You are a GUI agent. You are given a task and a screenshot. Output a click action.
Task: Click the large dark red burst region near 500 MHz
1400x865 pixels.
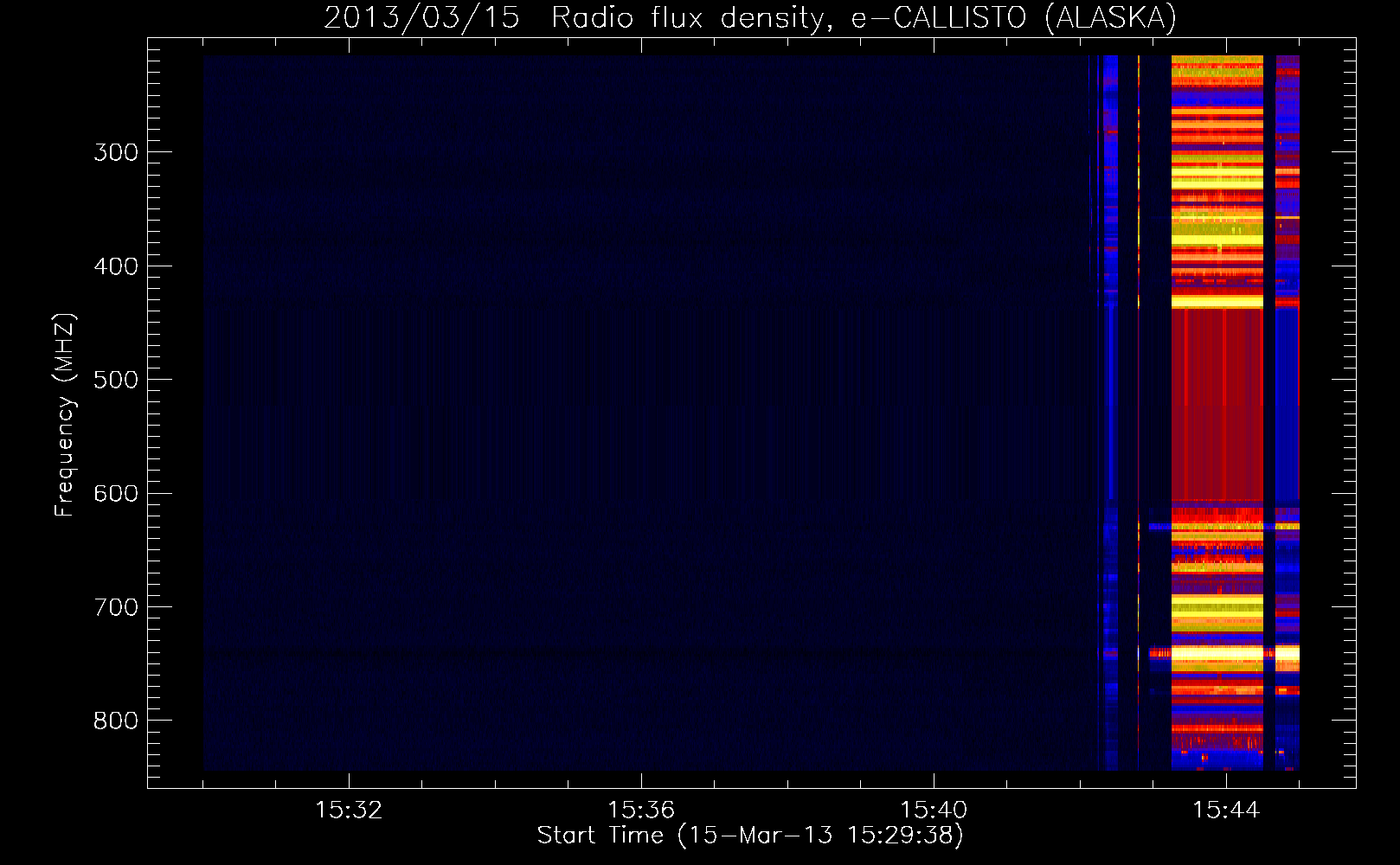coord(1217,405)
